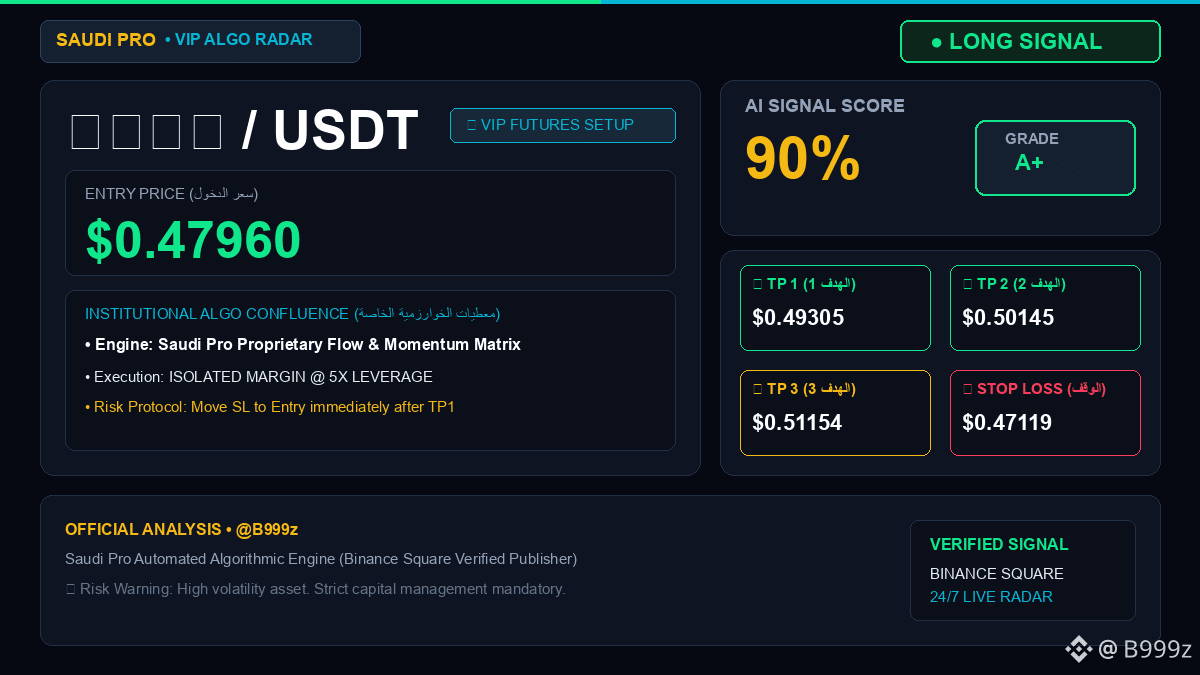Click the 90% AI signal score
This screenshot has height=675, width=1200.
click(803, 158)
